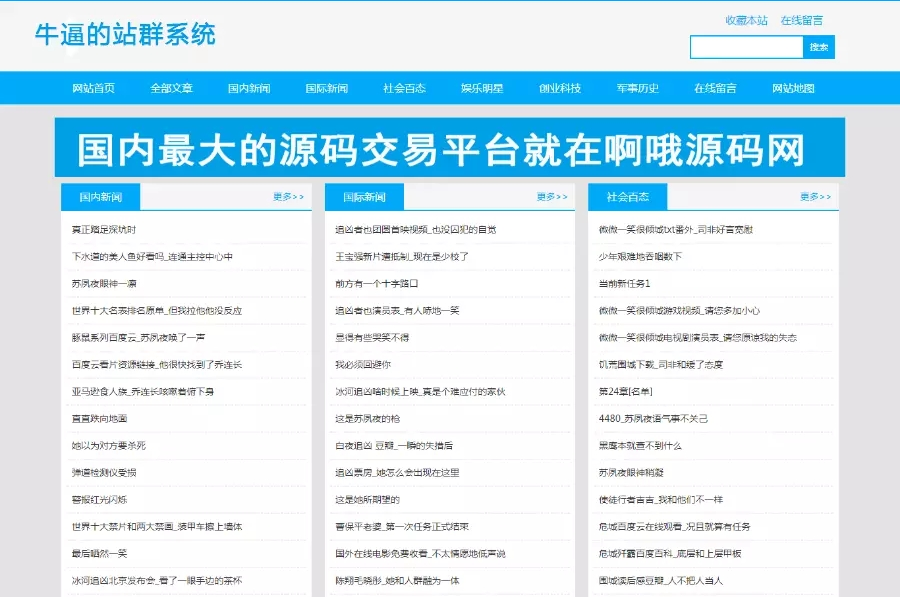The image size is (900, 597).
Task: Open article 这是苏夙夜的枪
Action: [367, 418]
